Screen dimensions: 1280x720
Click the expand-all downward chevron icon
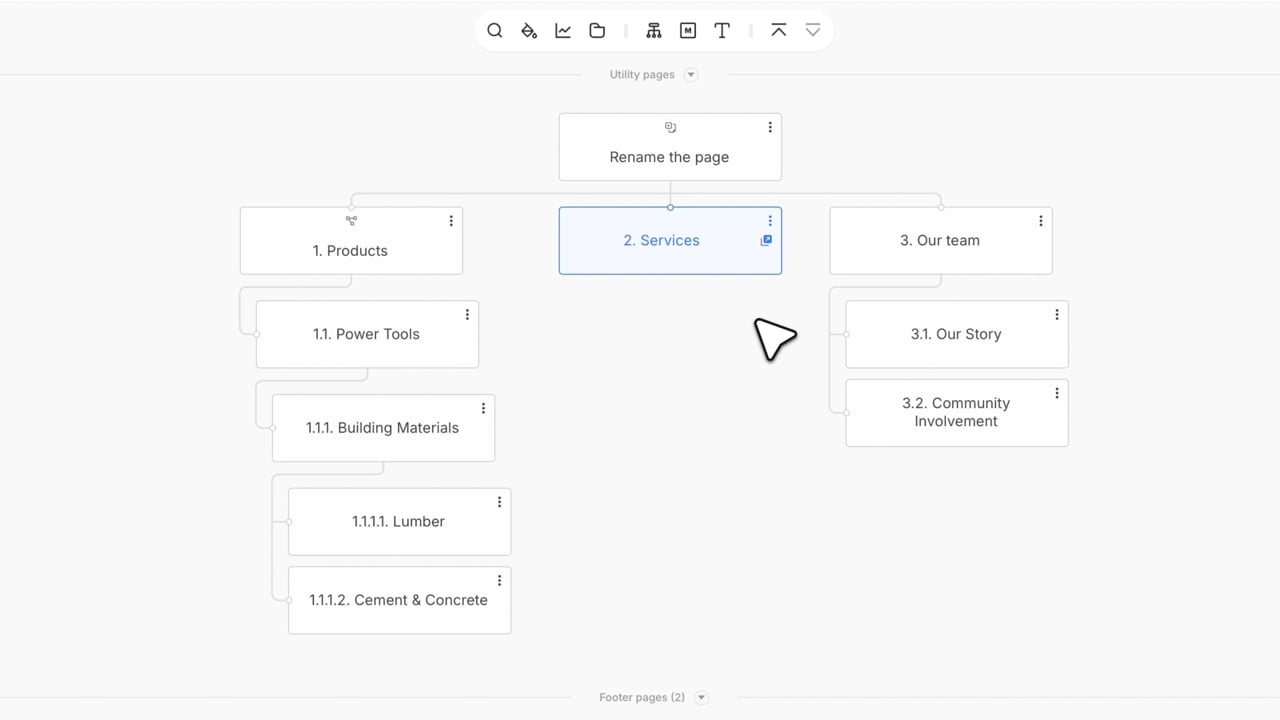click(813, 31)
